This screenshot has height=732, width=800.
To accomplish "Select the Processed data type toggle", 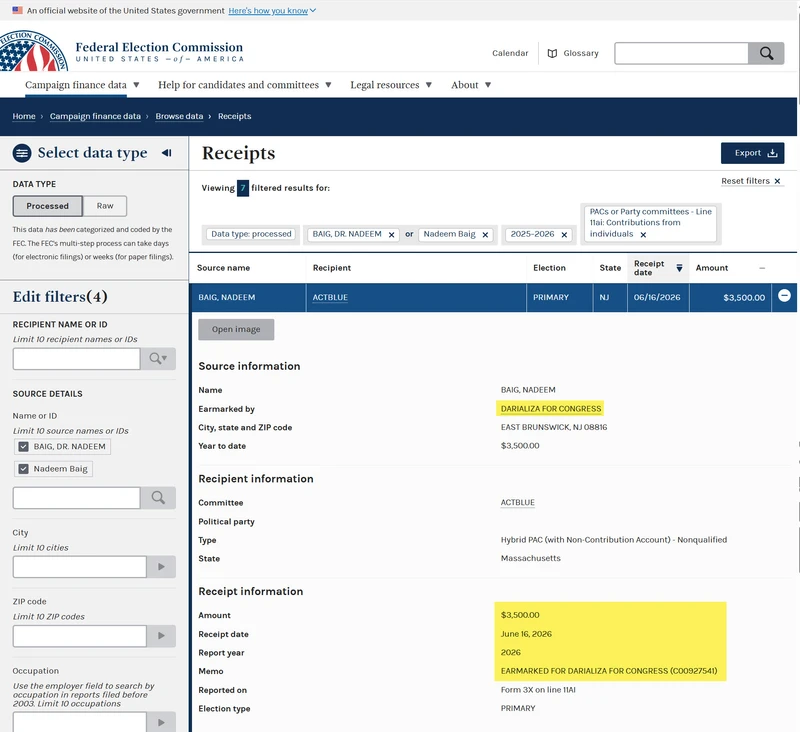I will tap(47, 206).
